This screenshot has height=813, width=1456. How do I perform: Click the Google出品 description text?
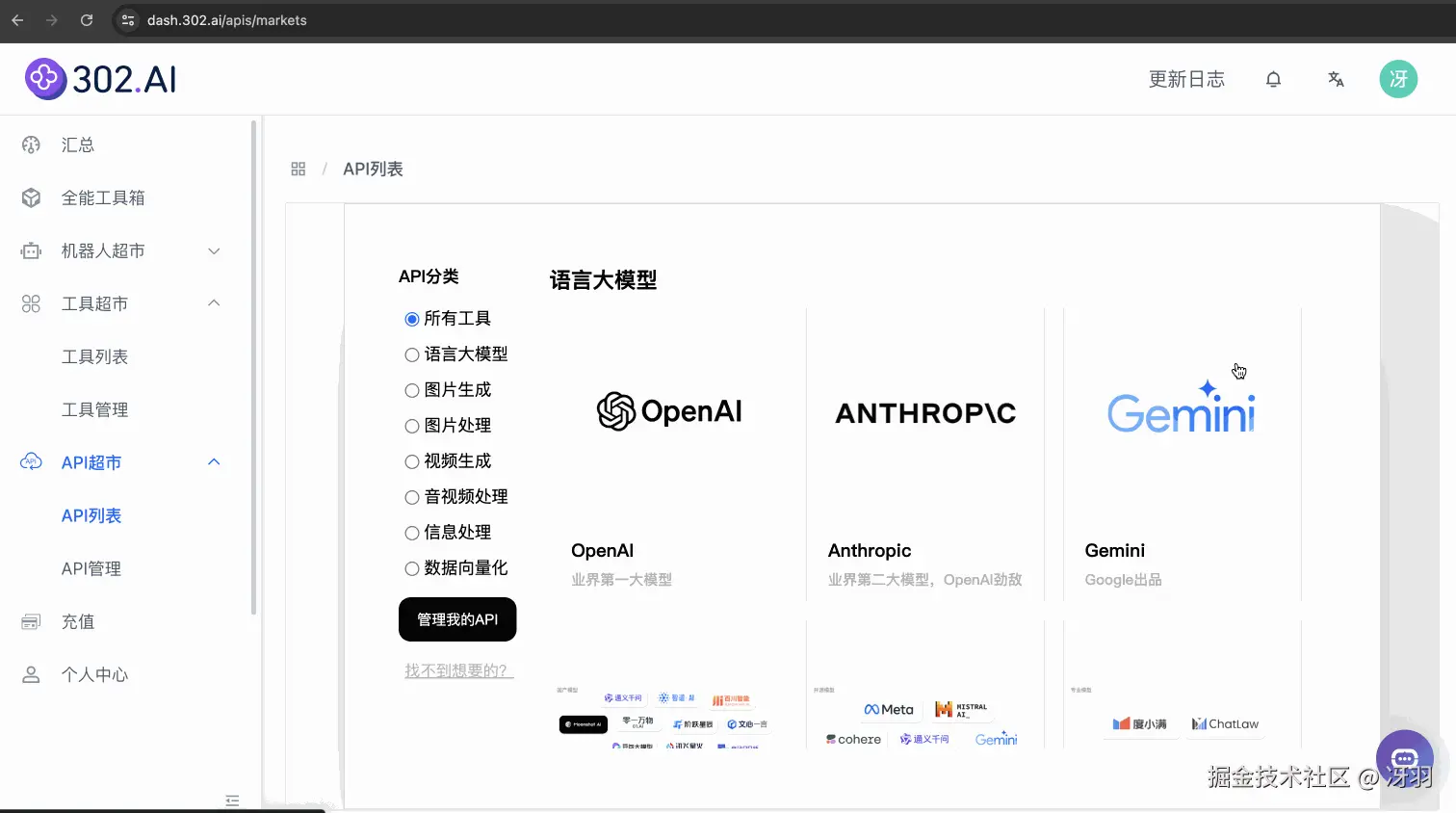(1123, 580)
